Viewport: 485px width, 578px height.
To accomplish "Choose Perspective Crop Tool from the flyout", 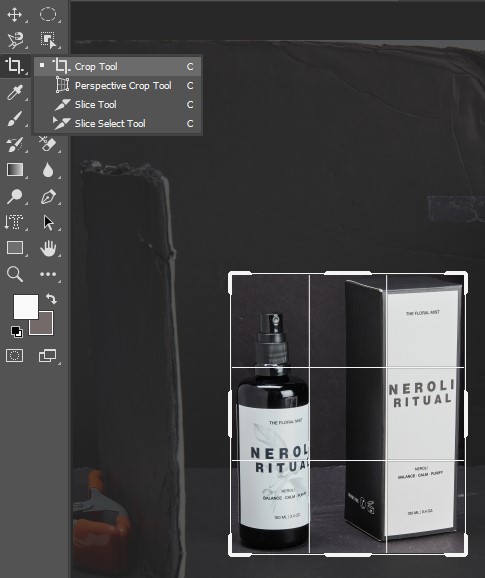I will point(118,86).
